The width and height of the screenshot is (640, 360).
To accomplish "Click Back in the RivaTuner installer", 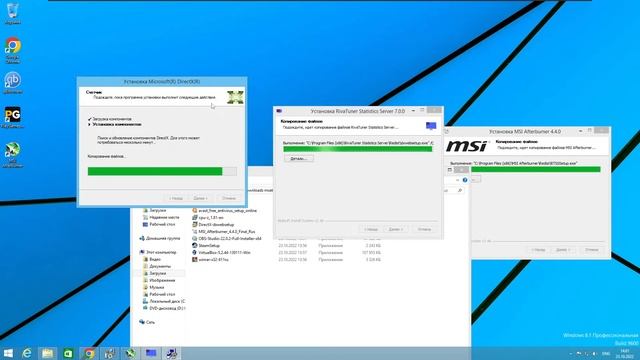I will [x=371, y=229].
